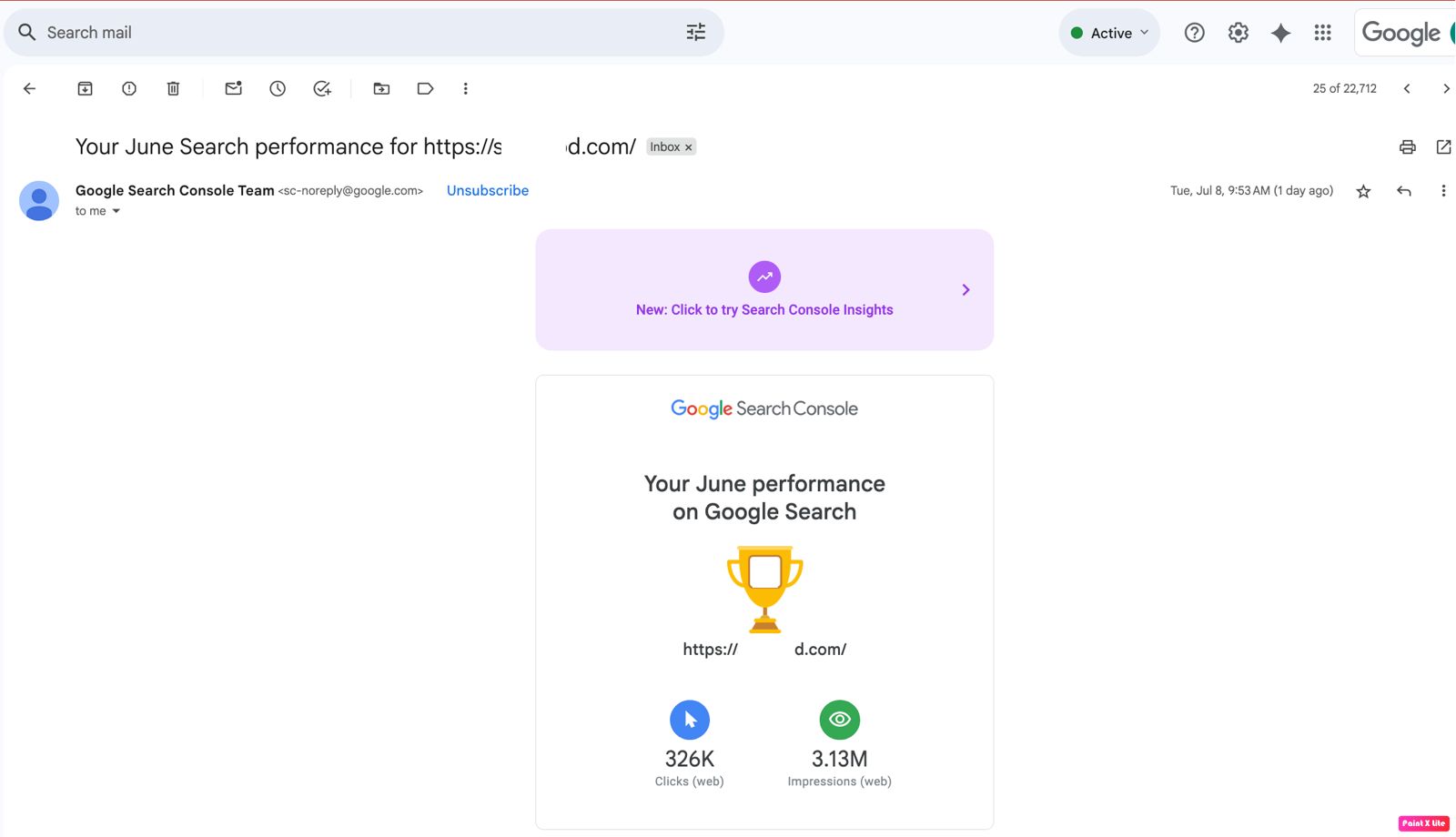Open the Labels icon in toolbar
Image resolution: width=1456 pixels, height=837 pixels.
tap(425, 88)
